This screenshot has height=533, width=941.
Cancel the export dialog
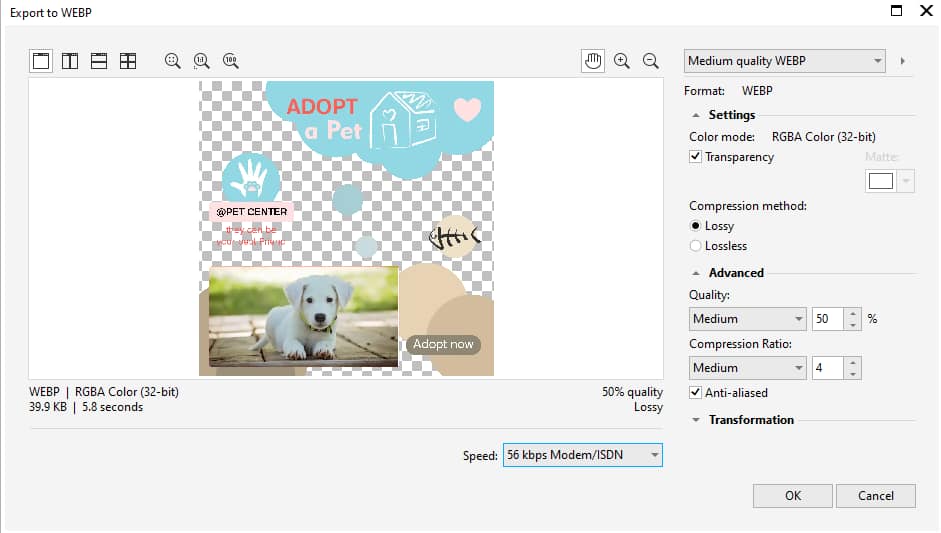(876, 496)
